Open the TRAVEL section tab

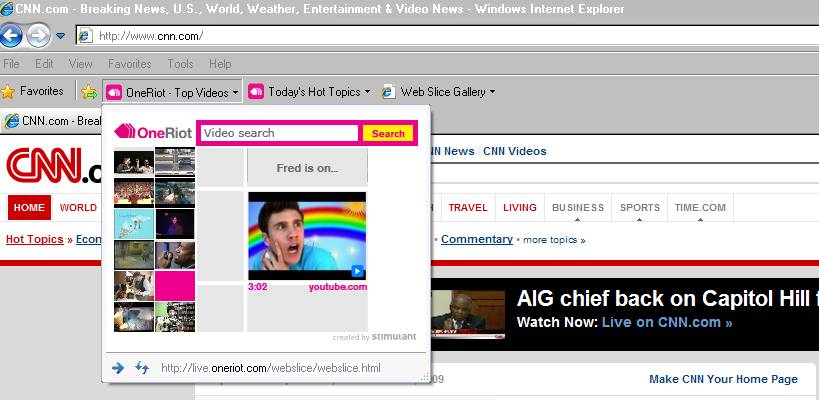tap(467, 207)
